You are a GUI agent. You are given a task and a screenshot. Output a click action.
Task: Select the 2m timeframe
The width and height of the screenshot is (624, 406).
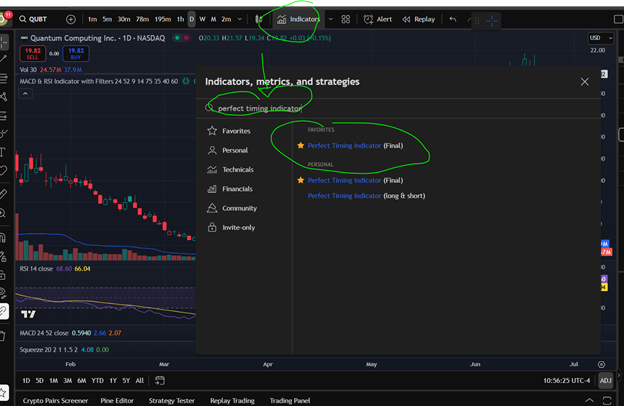[226, 19]
